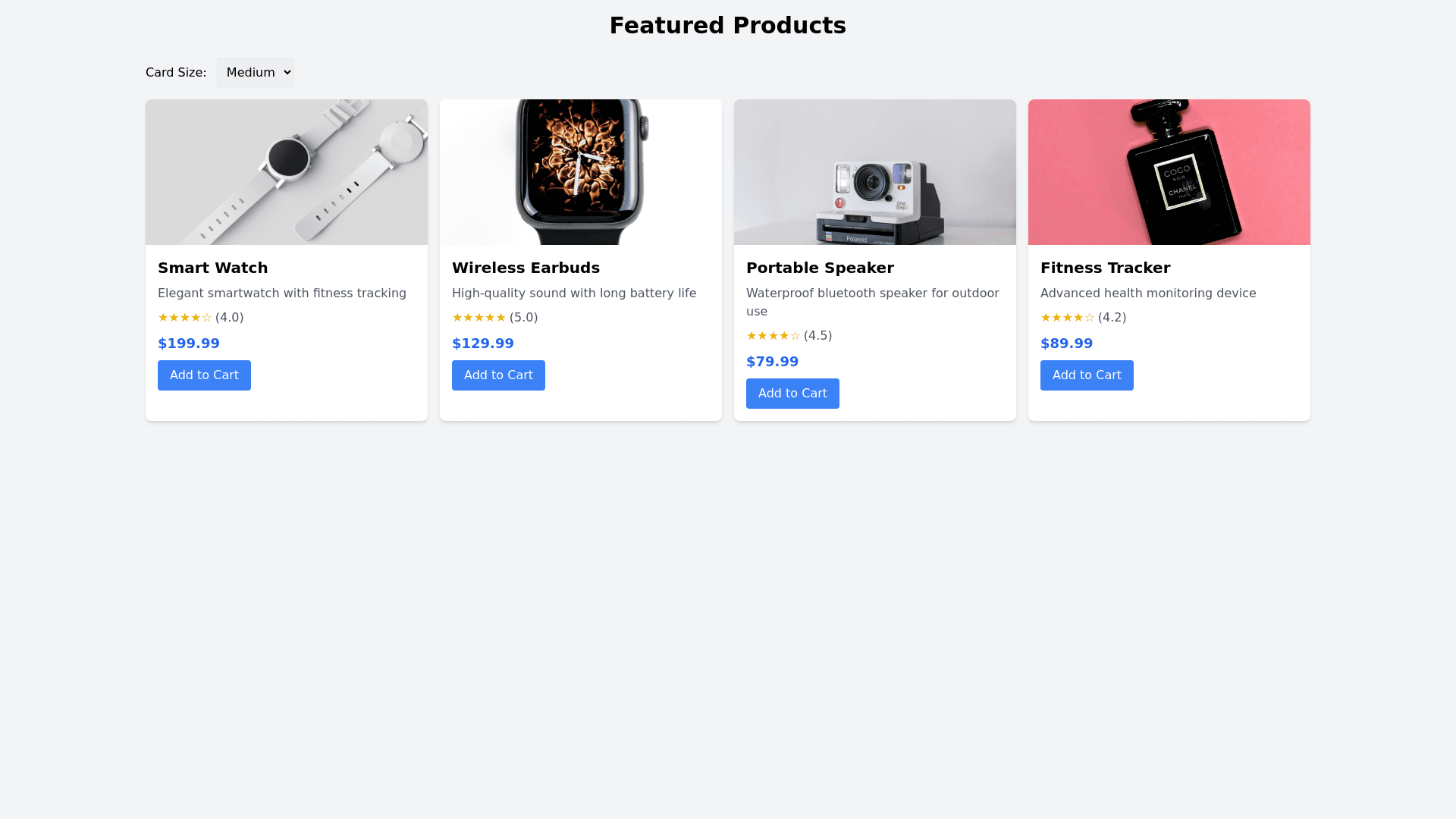Select the Smart Watch title
The image size is (1456, 819).
pos(213,268)
